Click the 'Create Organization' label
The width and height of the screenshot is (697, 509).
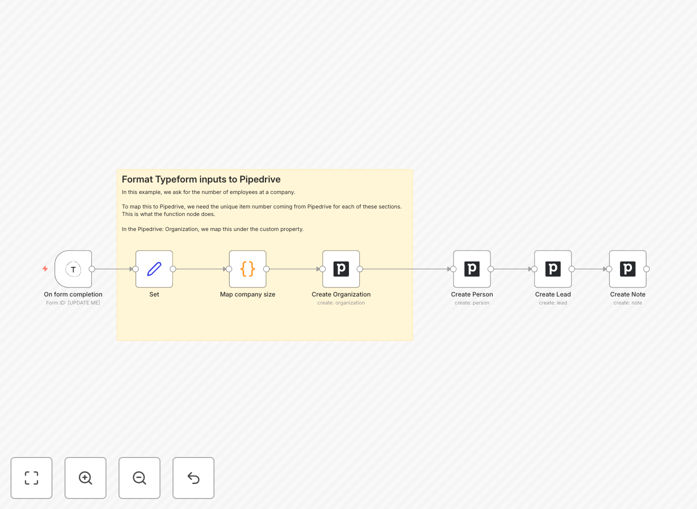click(341, 294)
